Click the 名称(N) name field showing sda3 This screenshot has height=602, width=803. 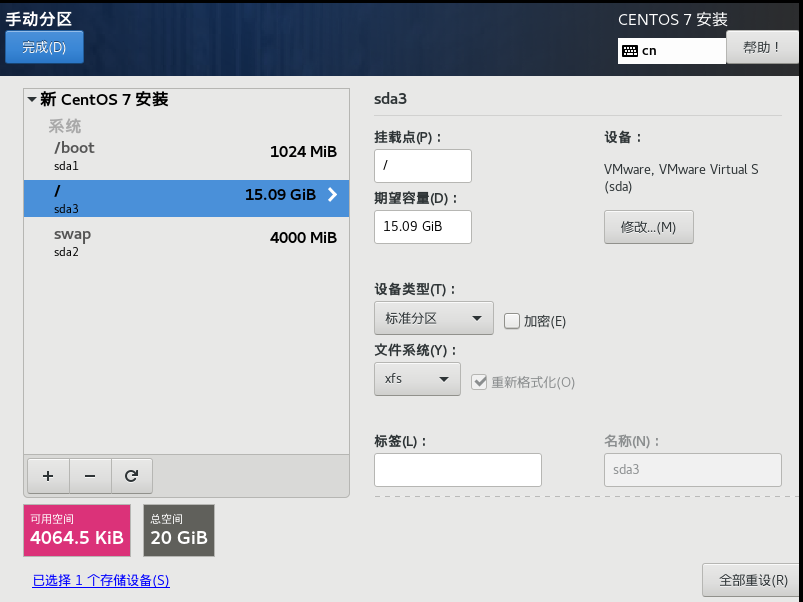693,470
